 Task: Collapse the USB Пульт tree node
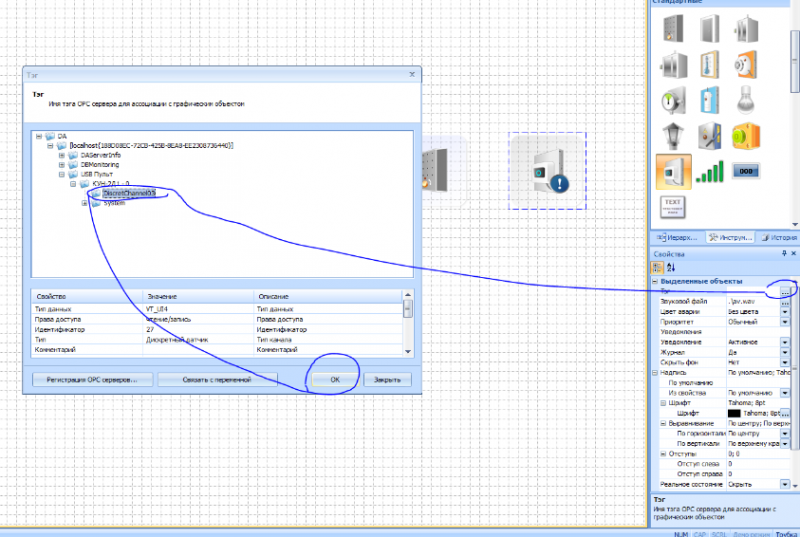coord(62,174)
